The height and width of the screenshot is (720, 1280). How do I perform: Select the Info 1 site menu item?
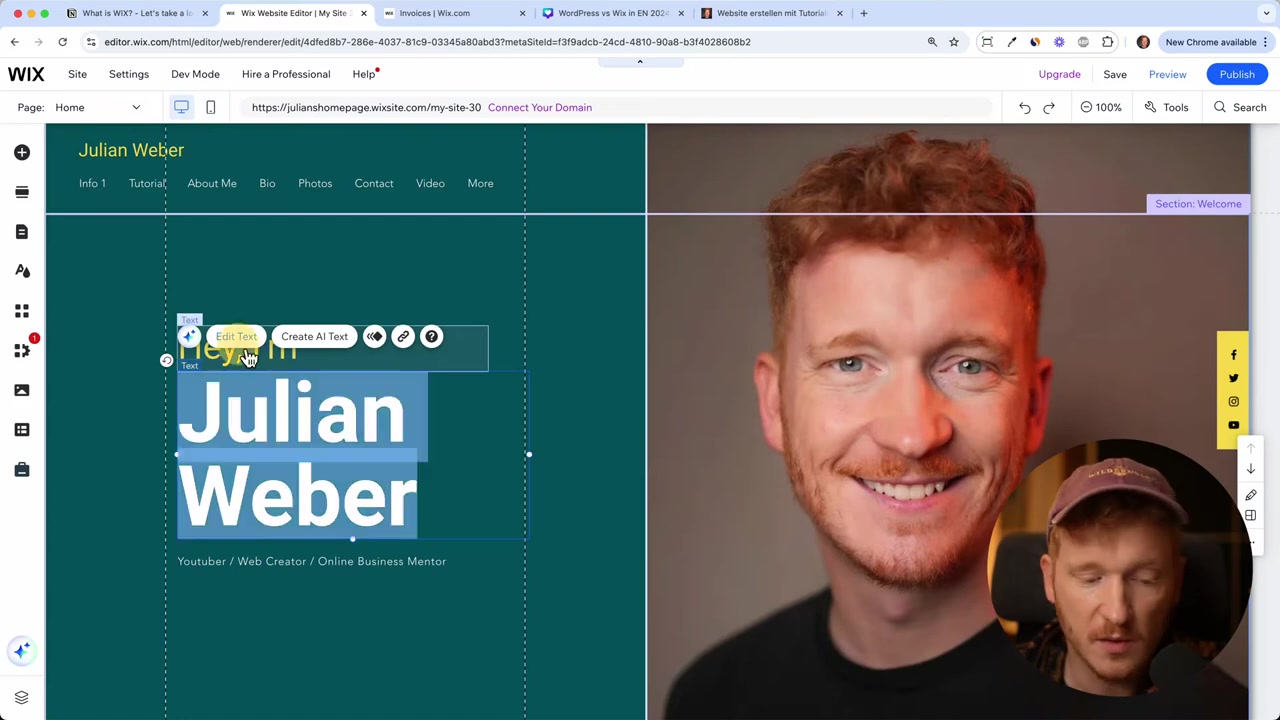tap(92, 183)
